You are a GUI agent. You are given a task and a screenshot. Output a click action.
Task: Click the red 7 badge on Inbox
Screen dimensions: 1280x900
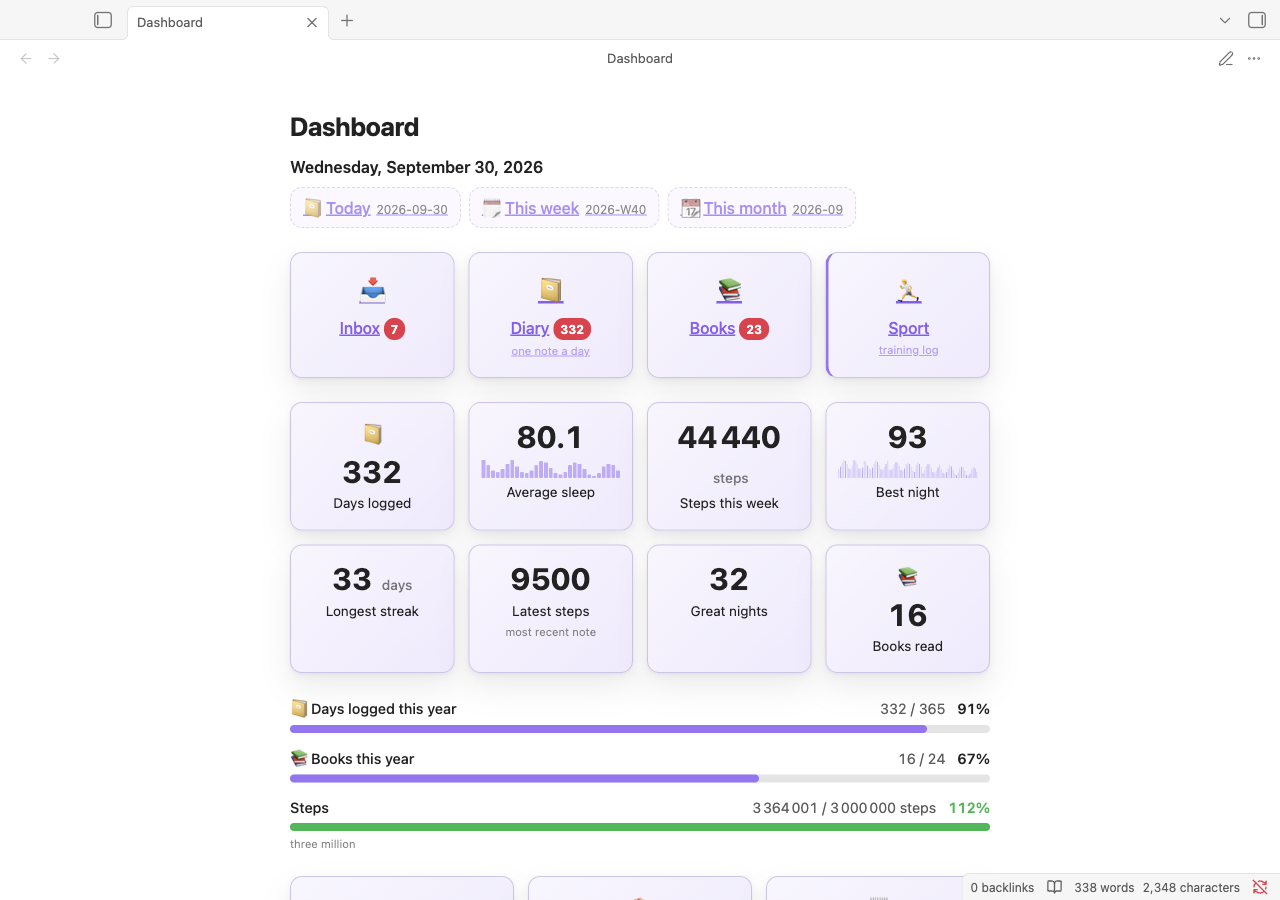[394, 329]
